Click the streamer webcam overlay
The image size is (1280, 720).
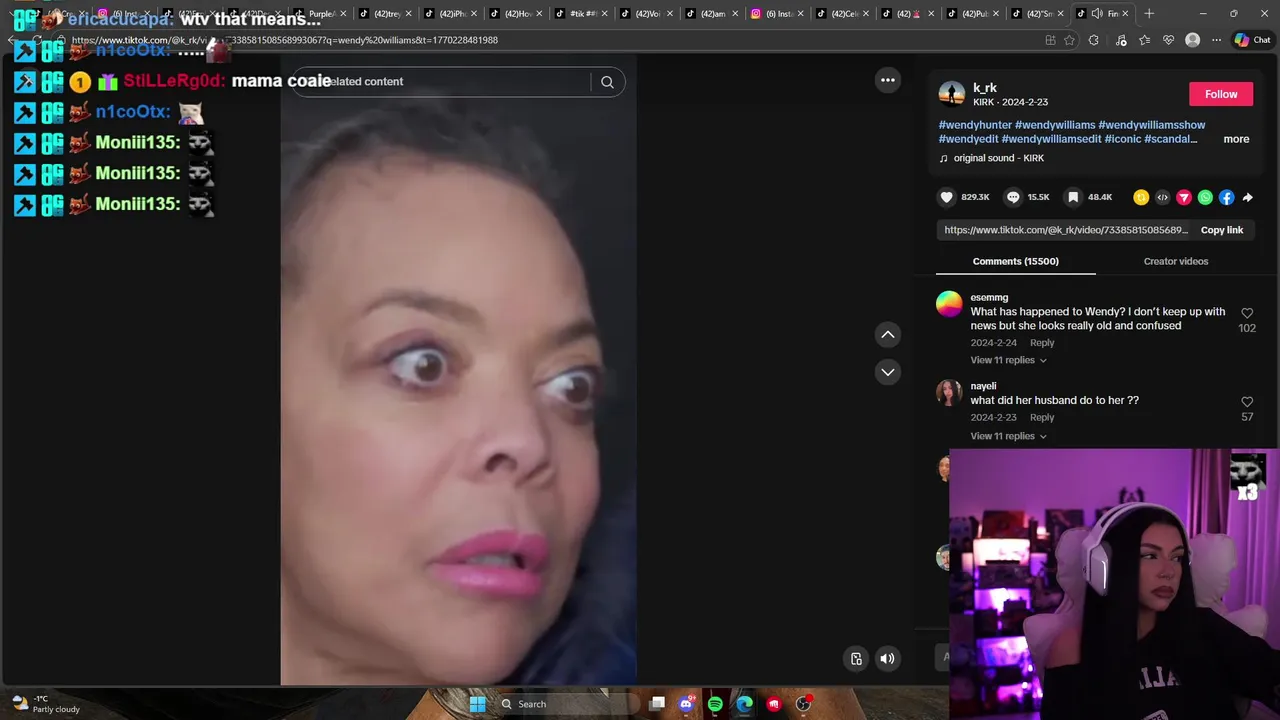1114,585
